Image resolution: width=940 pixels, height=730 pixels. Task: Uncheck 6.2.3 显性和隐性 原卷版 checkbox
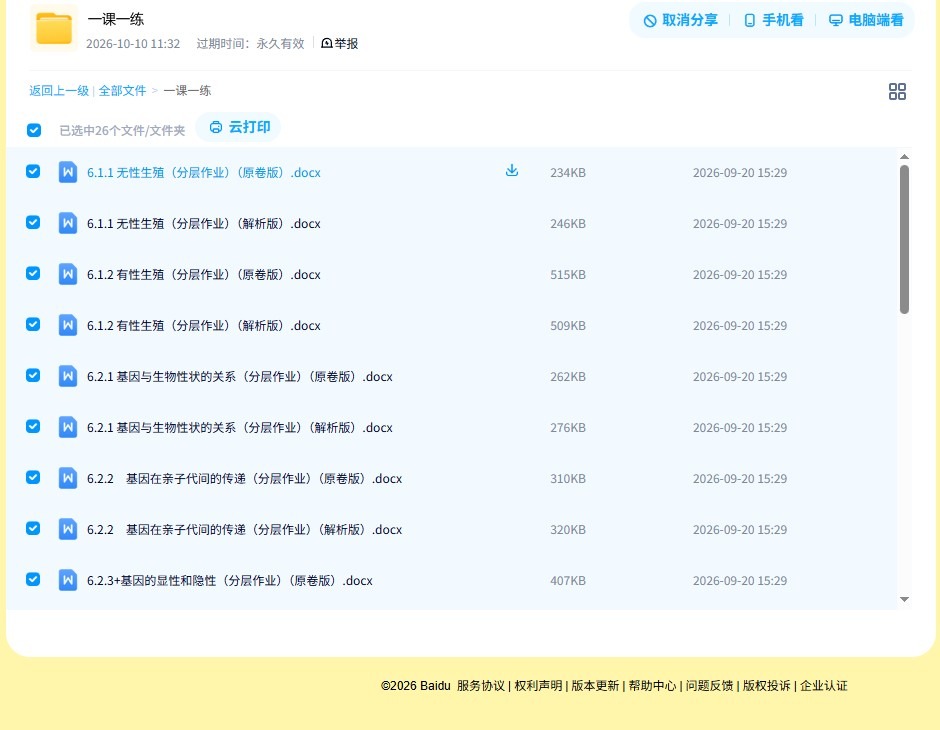(x=33, y=579)
